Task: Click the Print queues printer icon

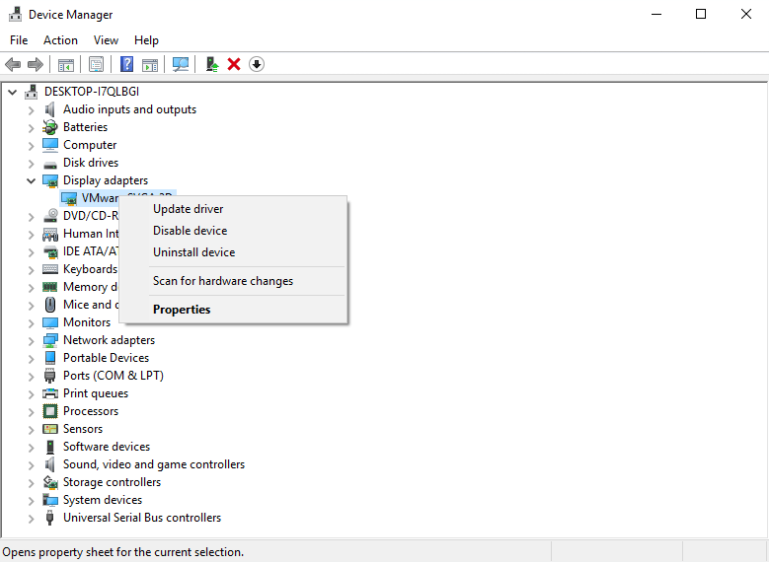Action: tap(50, 393)
